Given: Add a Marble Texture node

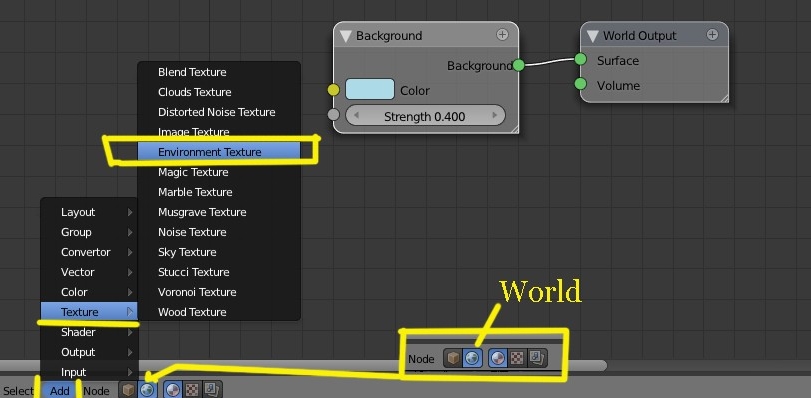Looking at the screenshot, I should [219, 192].
